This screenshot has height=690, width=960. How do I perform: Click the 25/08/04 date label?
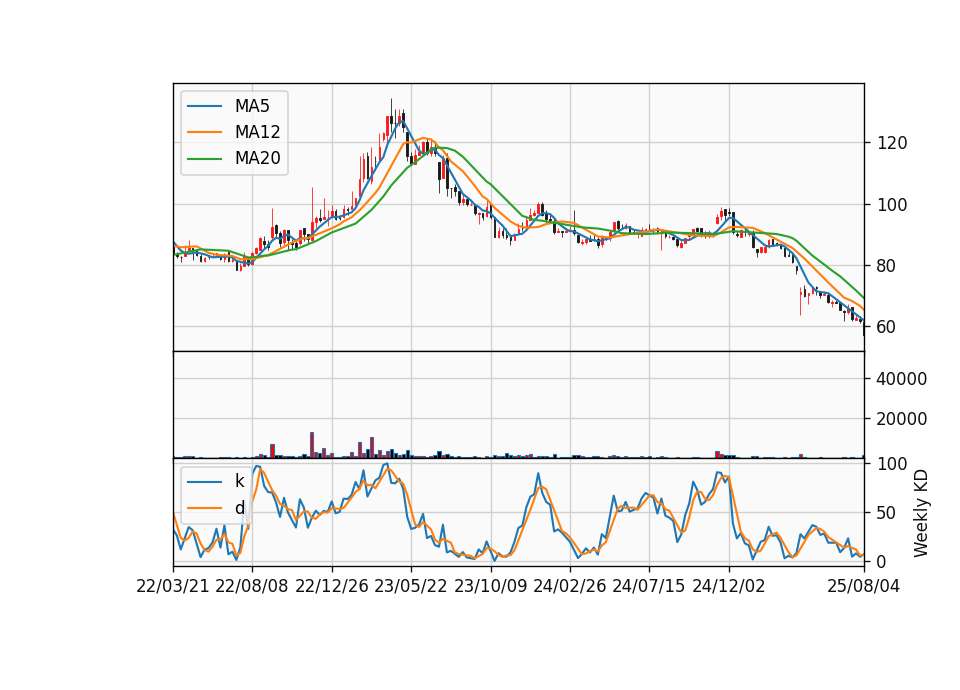[x=864, y=586]
